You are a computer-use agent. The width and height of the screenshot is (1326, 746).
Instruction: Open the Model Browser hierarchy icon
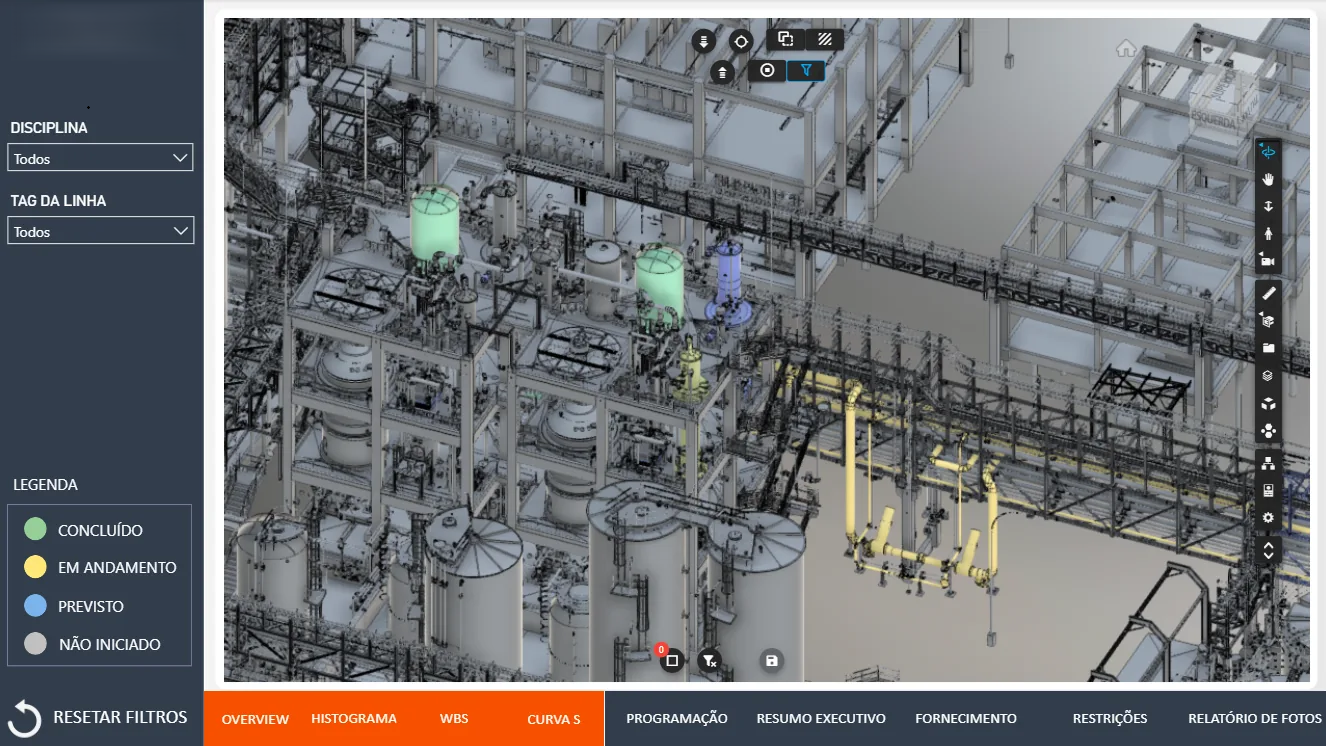click(1268, 463)
